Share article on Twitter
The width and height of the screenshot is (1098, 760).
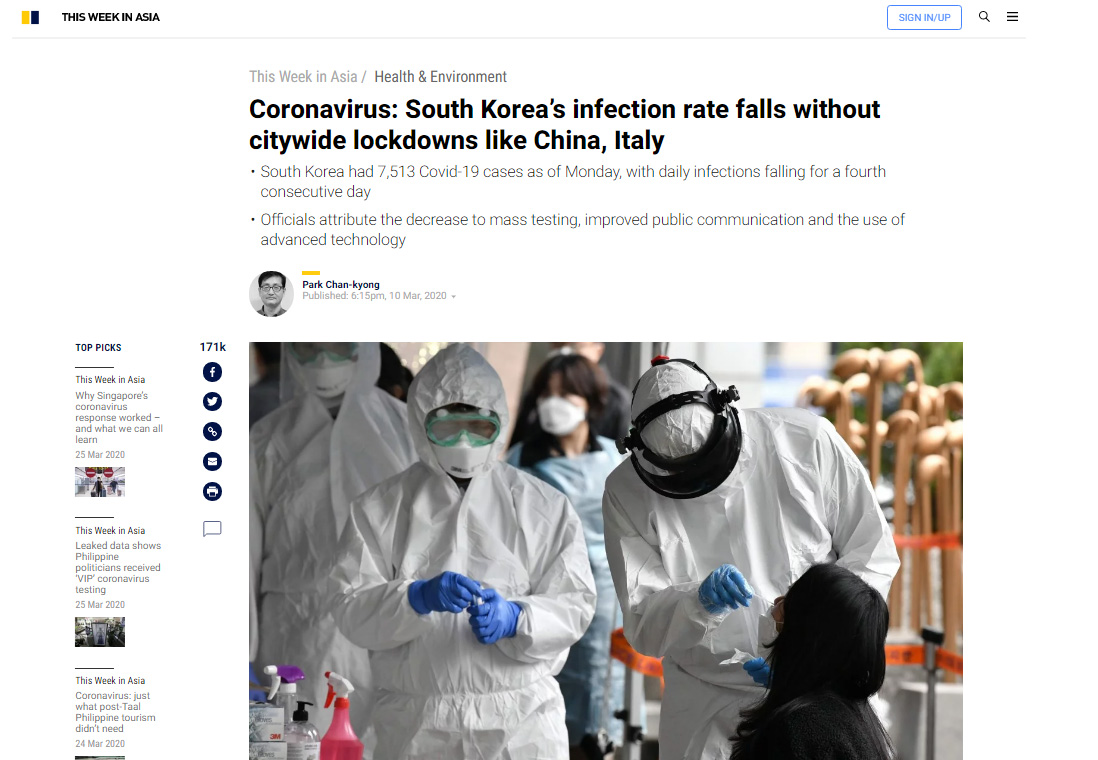pyautogui.click(x=212, y=401)
